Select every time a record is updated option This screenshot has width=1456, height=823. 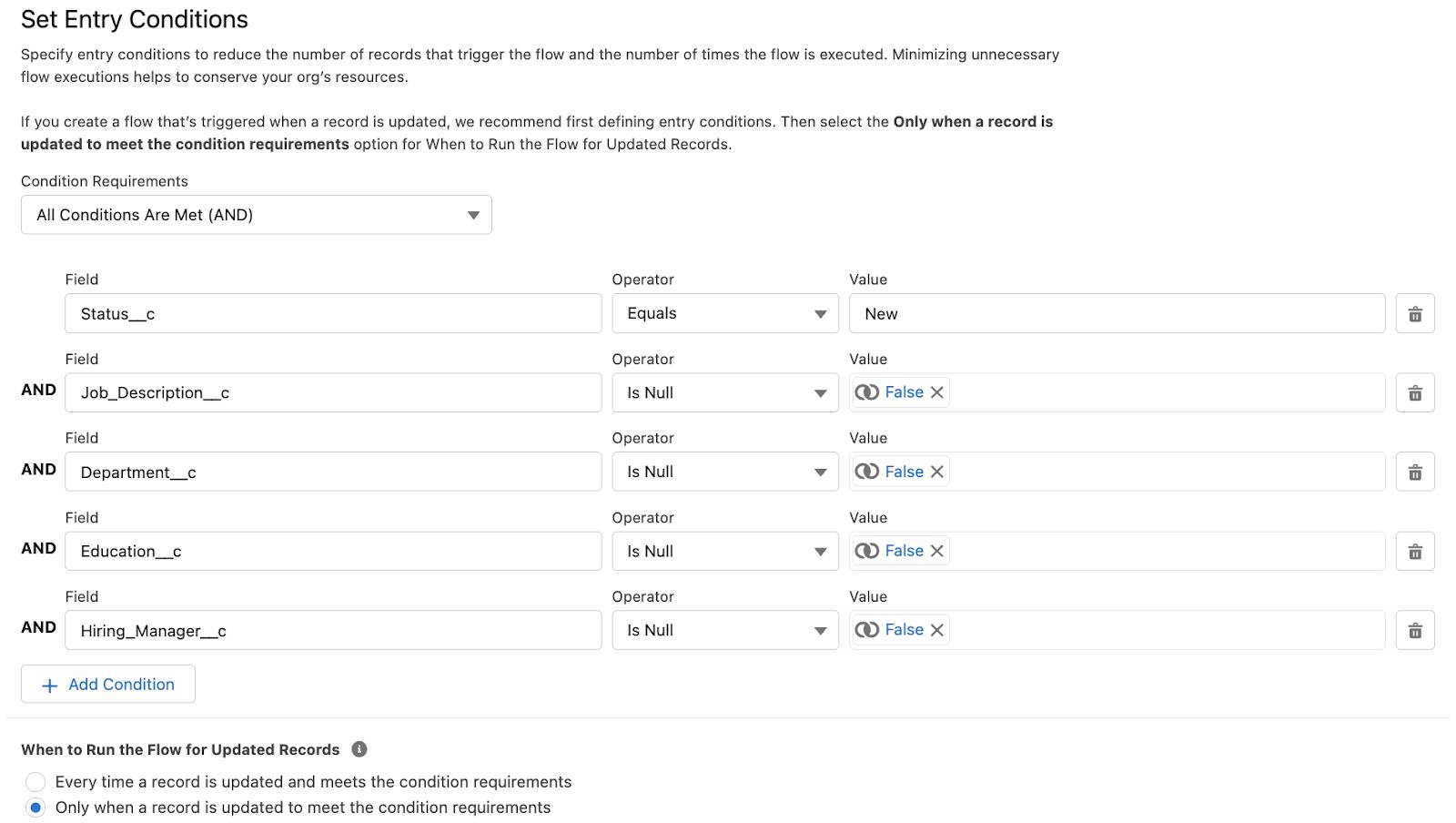tap(35, 781)
